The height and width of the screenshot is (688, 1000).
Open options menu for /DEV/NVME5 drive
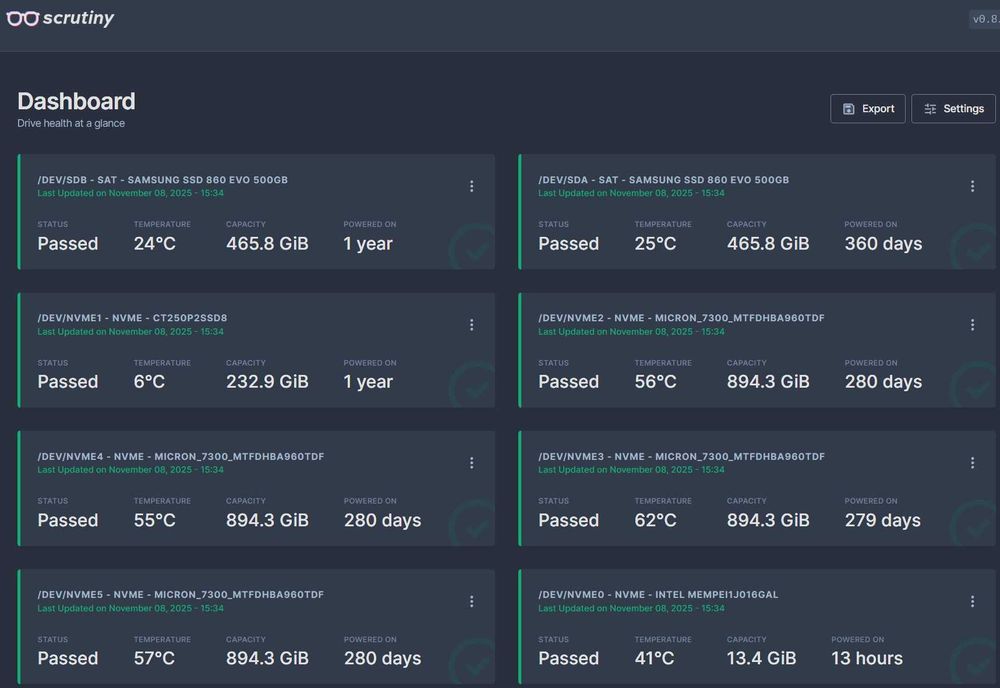coord(471,601)
